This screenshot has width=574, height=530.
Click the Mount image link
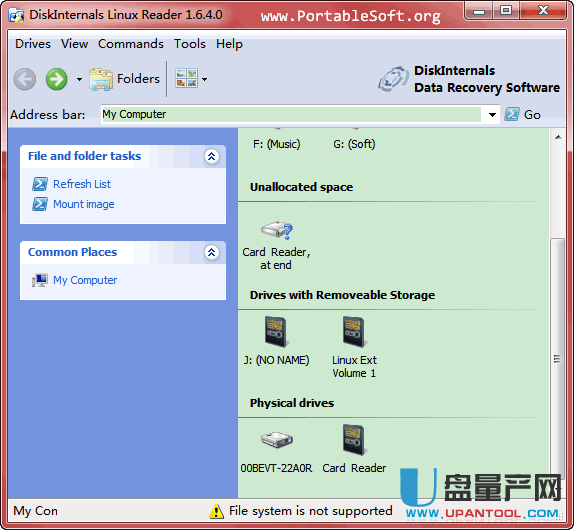click(x=83, y=204)
